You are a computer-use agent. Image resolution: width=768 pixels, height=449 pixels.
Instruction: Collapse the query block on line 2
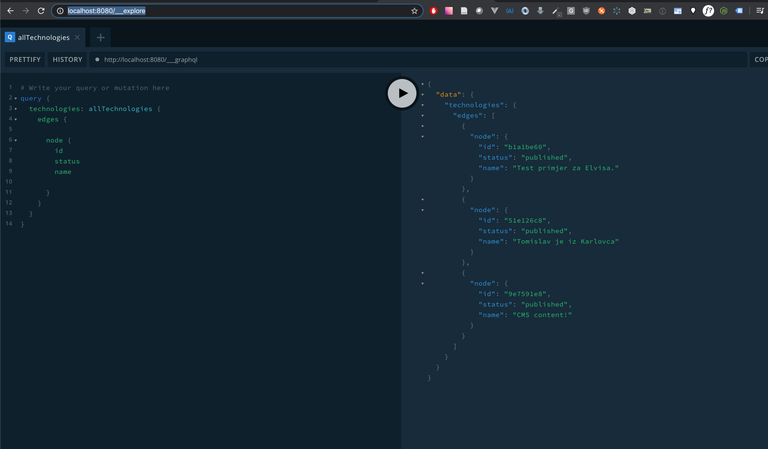[x=16, y=99]
